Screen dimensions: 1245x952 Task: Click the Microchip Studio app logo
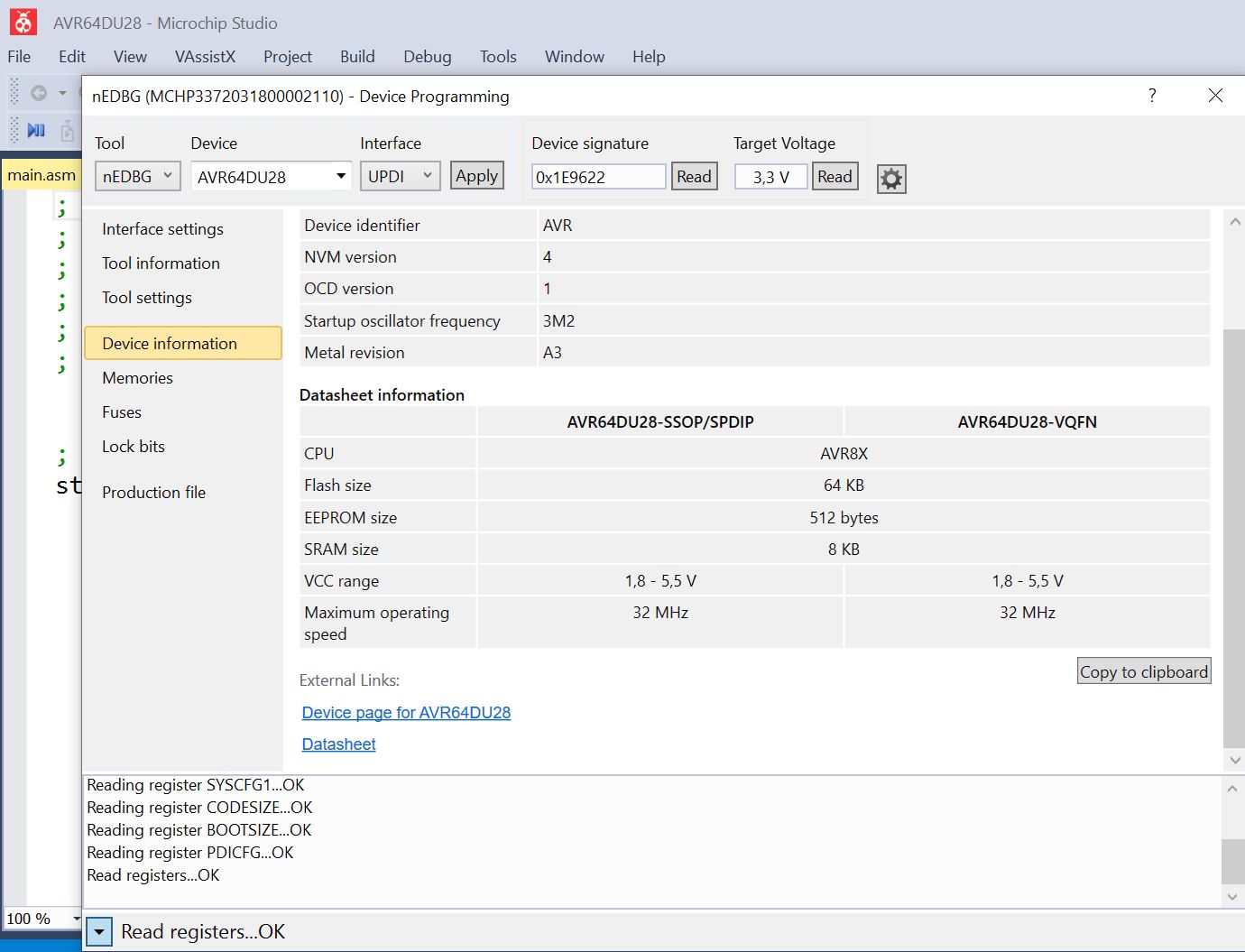click(23, 22)
